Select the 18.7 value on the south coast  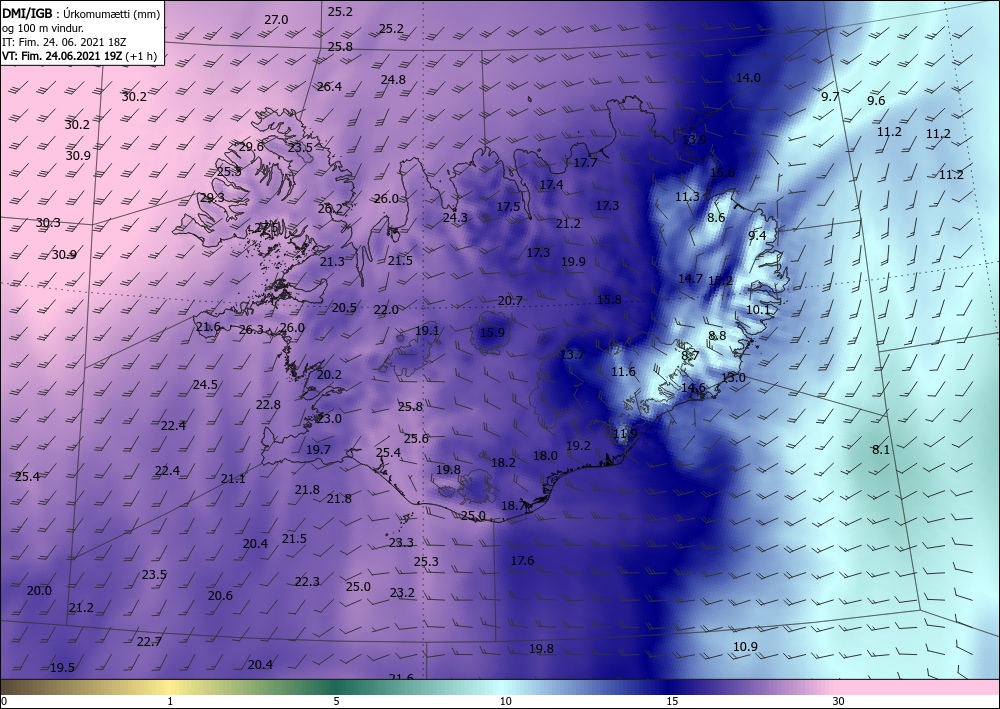pos(513,506)
